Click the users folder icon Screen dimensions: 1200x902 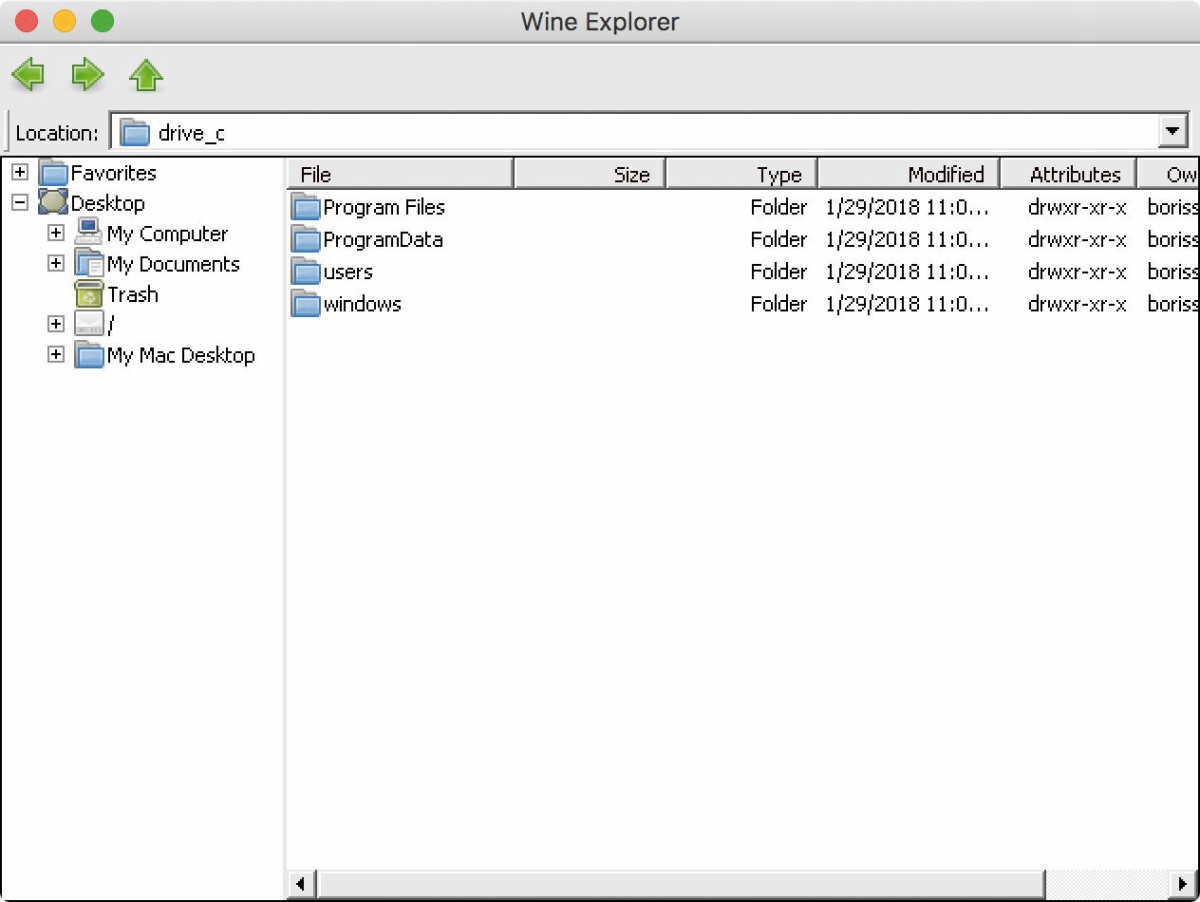tap(306, 272)
